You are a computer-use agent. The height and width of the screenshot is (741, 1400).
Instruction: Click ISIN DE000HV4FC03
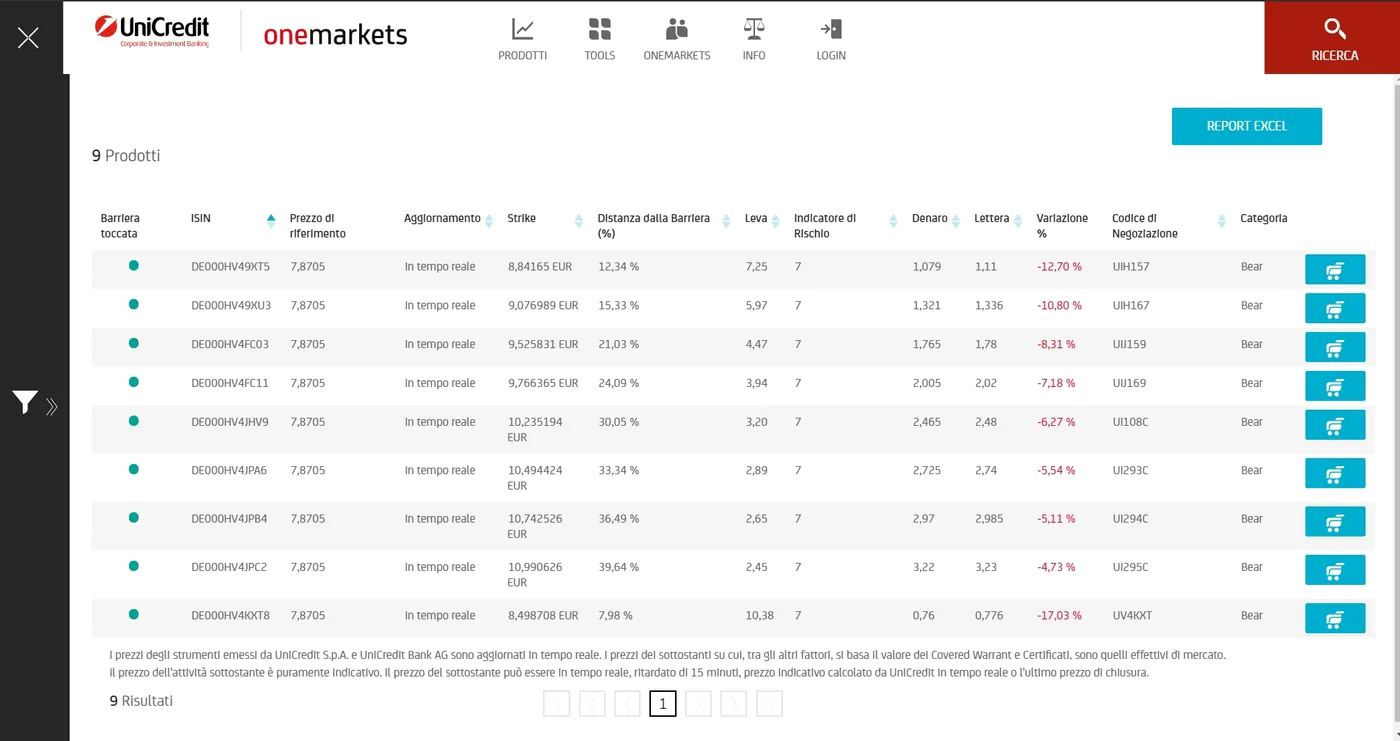coord(230,344)
